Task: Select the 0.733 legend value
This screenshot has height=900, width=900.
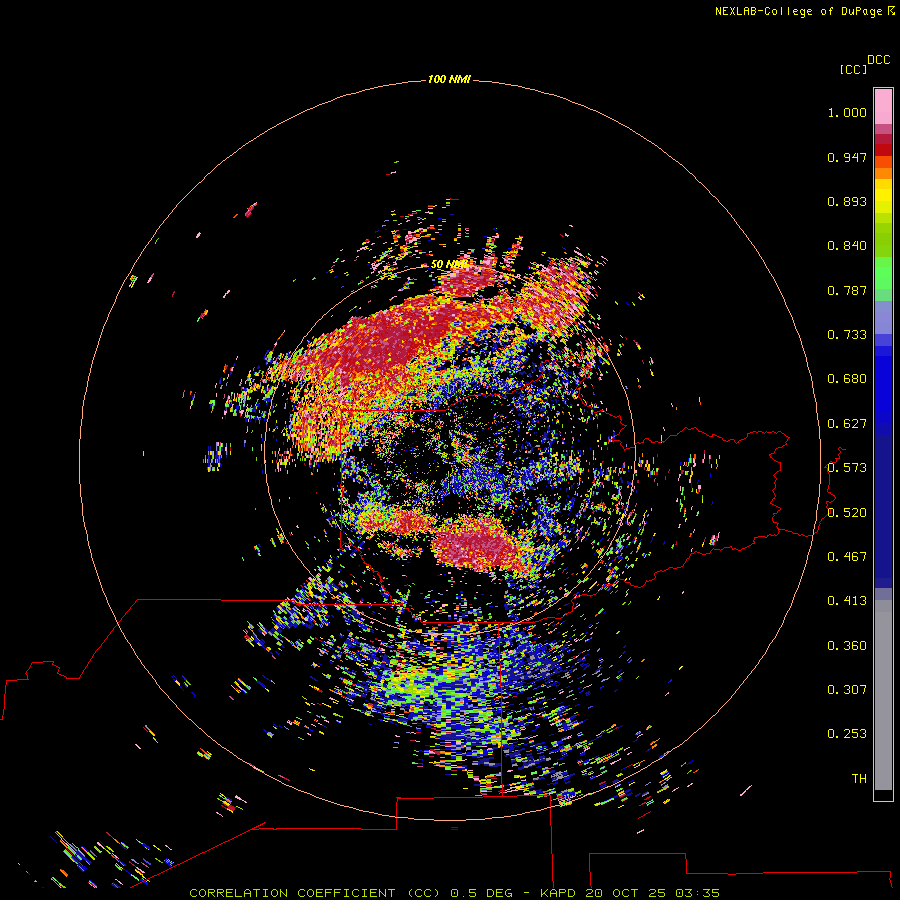Action: tap(847, 335)
